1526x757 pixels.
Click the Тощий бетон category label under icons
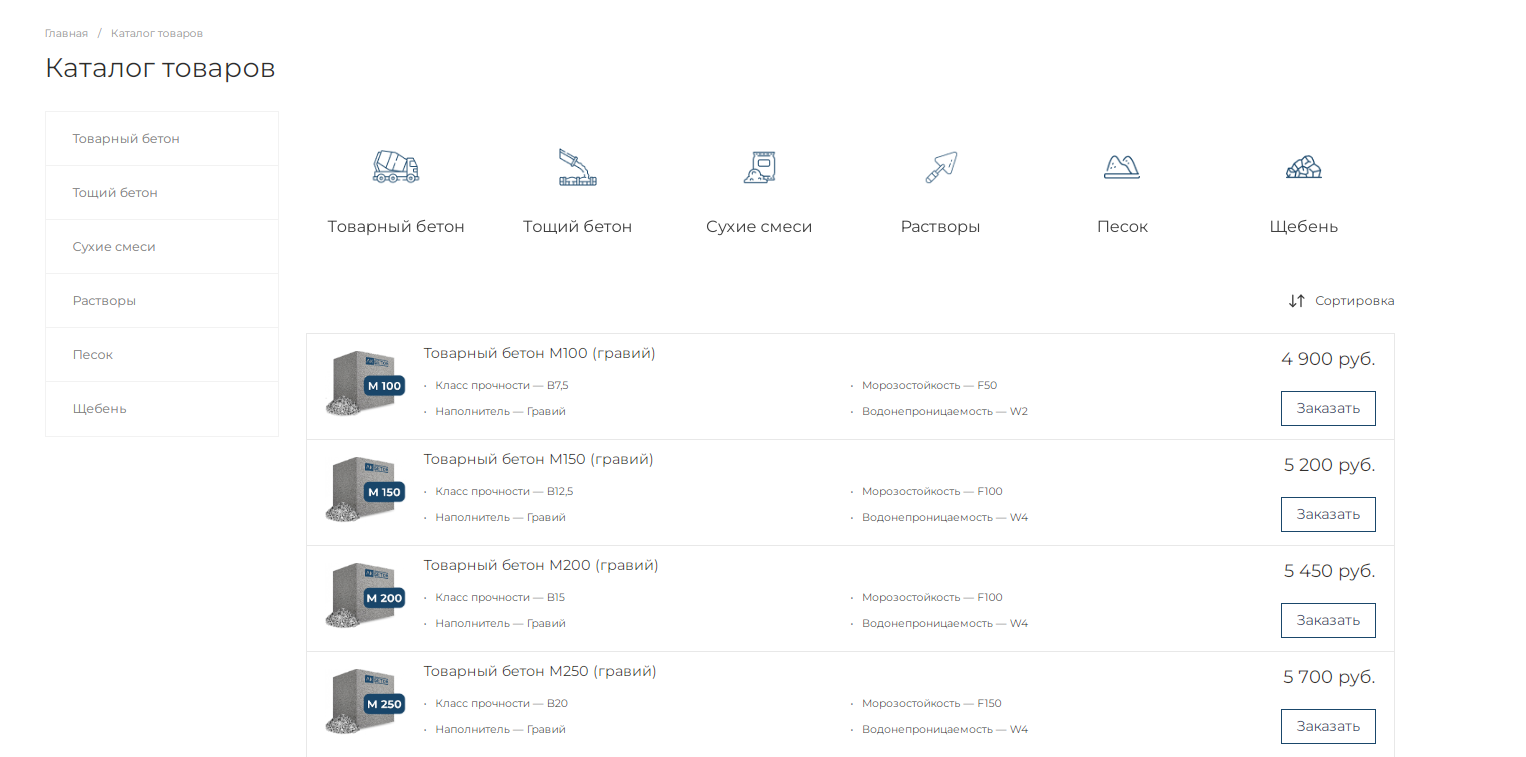pos(578,227)
